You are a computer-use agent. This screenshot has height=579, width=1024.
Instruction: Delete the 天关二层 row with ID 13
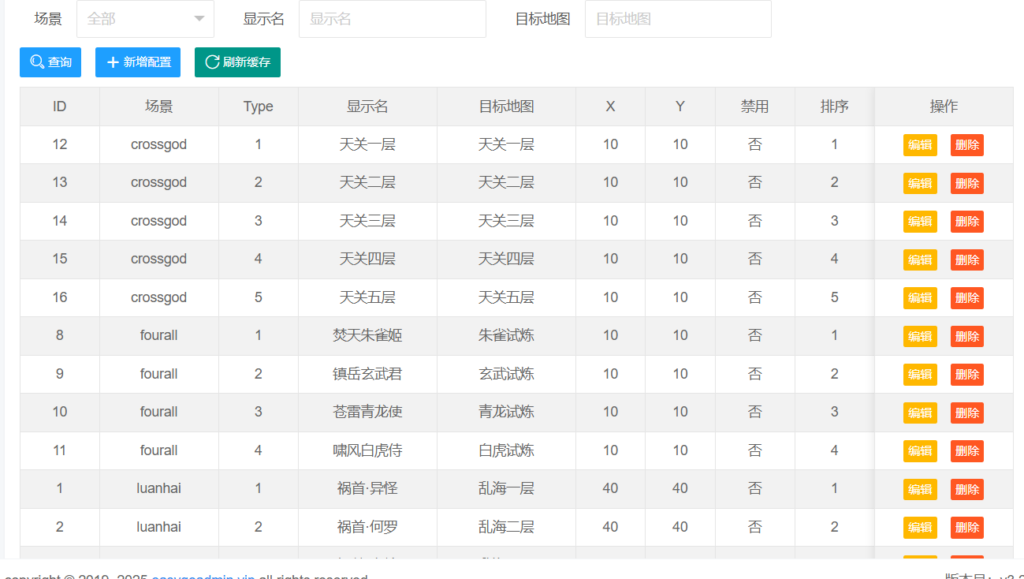click(x=967, y=183)
